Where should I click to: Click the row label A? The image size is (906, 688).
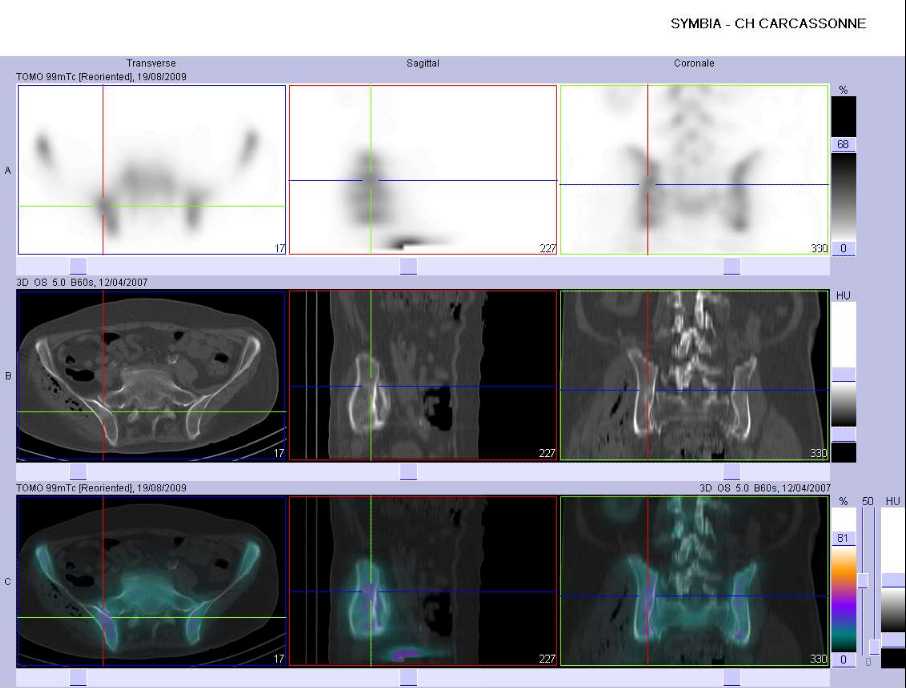[x=8, y=170]
